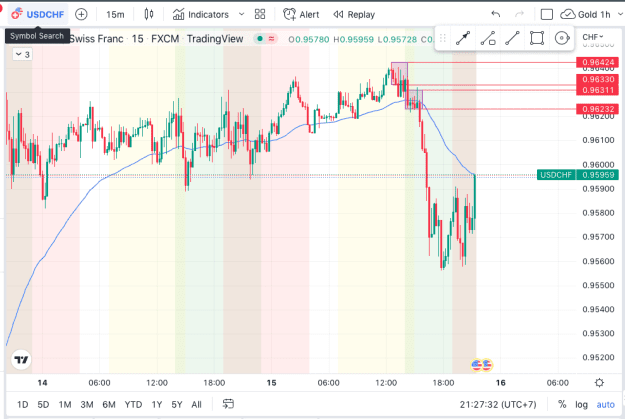Set the date range to 3M

click(x=87, y=405)
